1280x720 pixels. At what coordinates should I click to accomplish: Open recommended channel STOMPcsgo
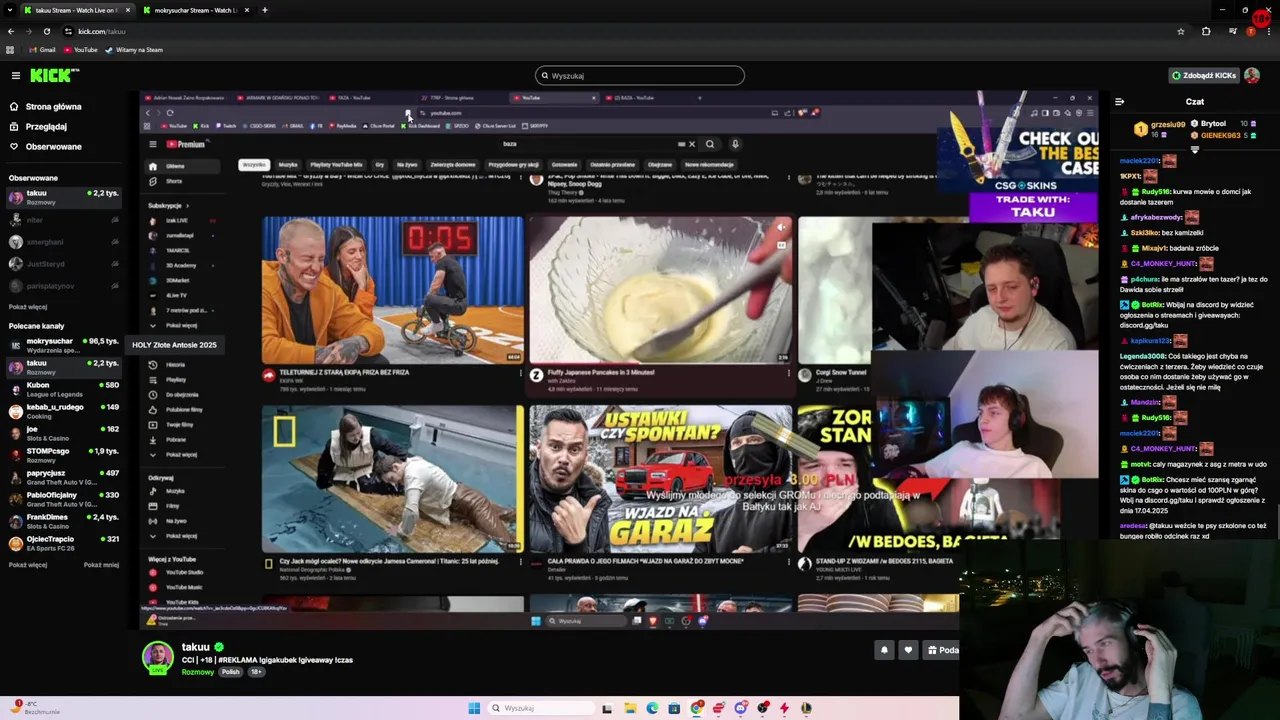[64, 455]
